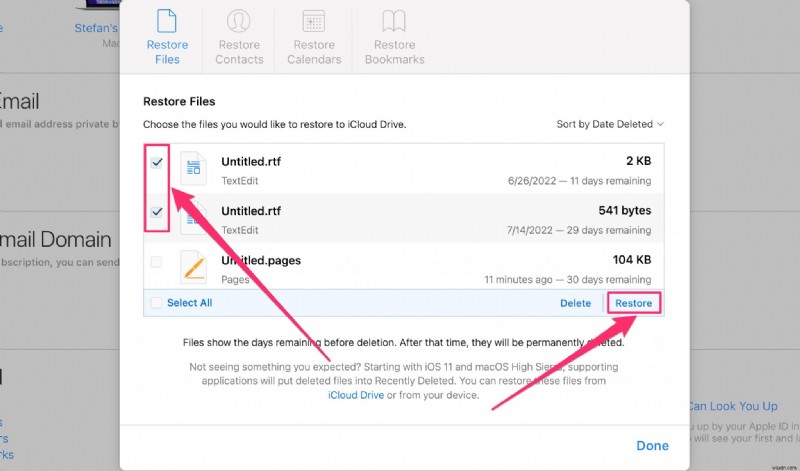
Task: Switch to the Restore Bookmarks tab
Action: 394,37
